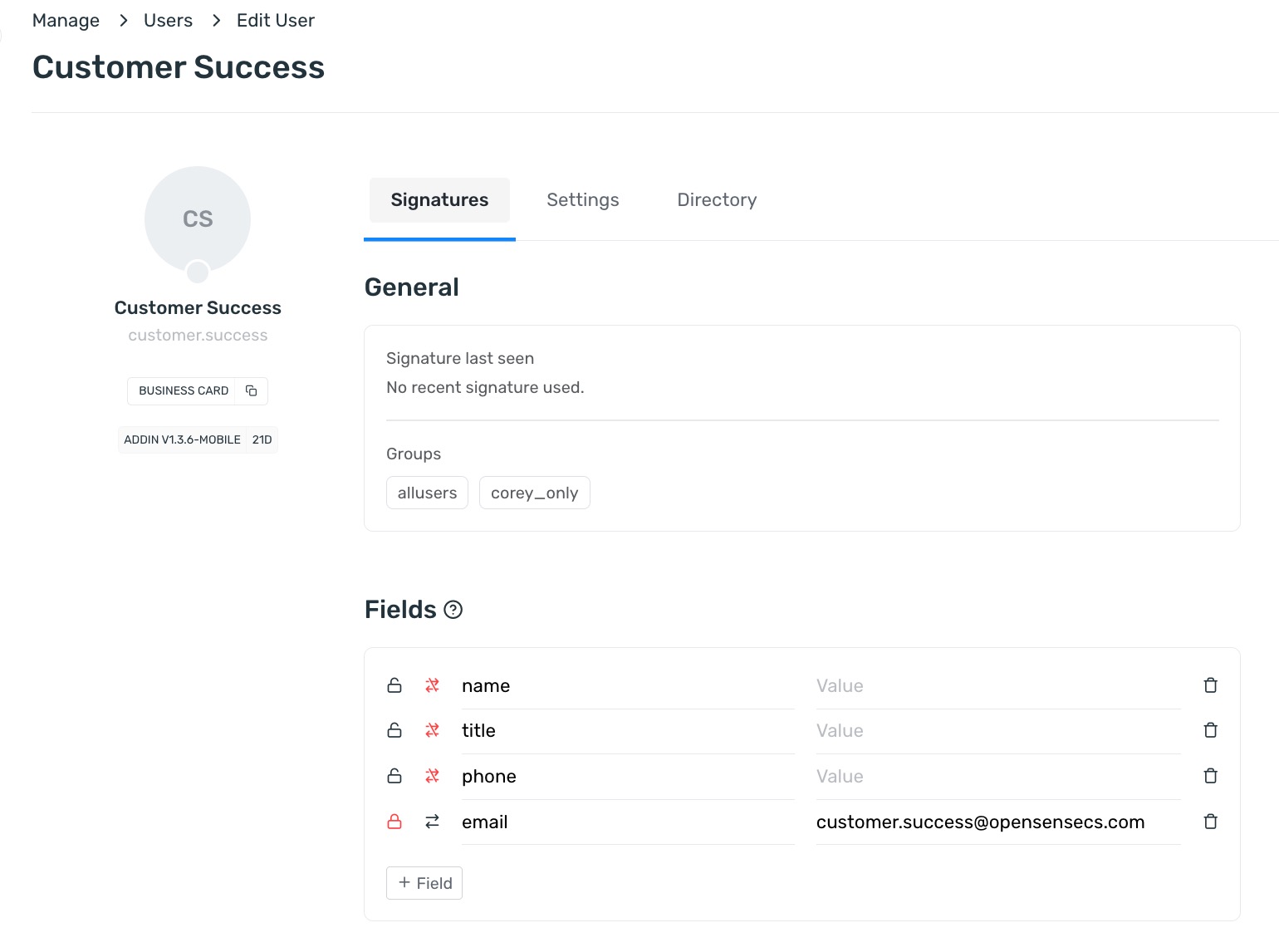The image size is (1279, 952).
Task: Click the sync-off icon for name field
Action: tap(432, 685)
